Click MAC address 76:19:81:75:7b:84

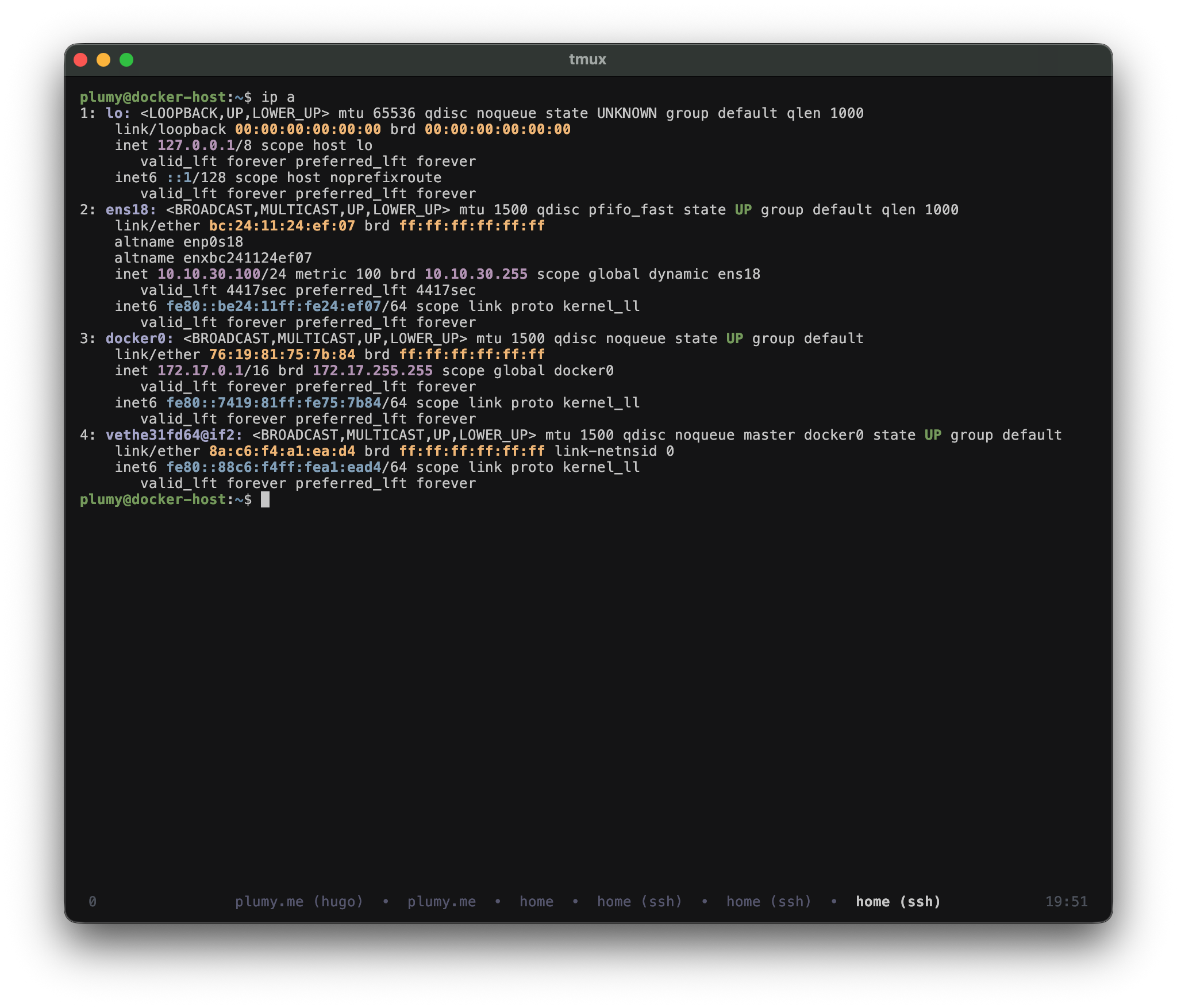coord(282,355)
